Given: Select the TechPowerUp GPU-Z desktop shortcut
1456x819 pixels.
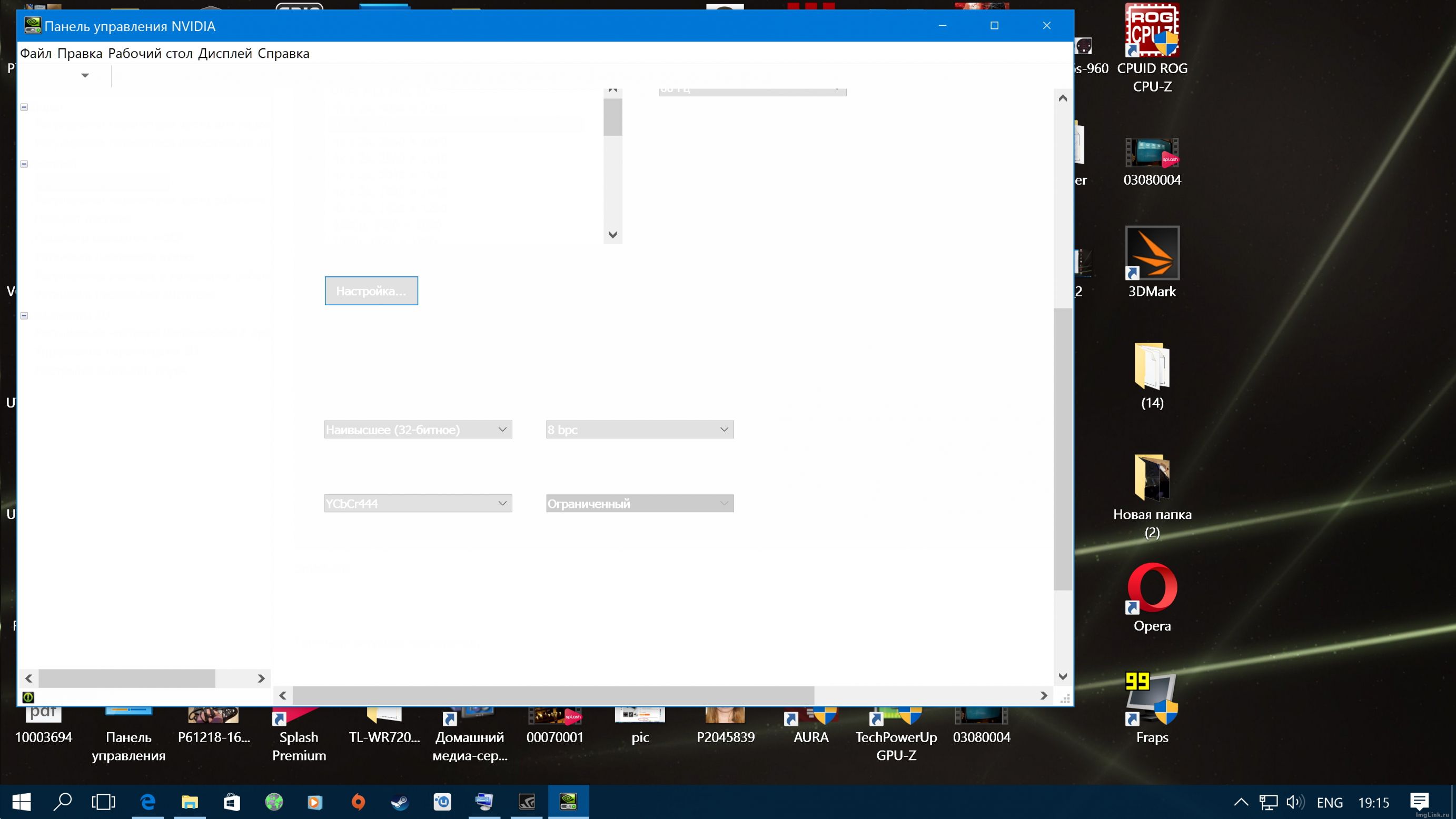Looking at the screenshot, I should coord(896,737).
